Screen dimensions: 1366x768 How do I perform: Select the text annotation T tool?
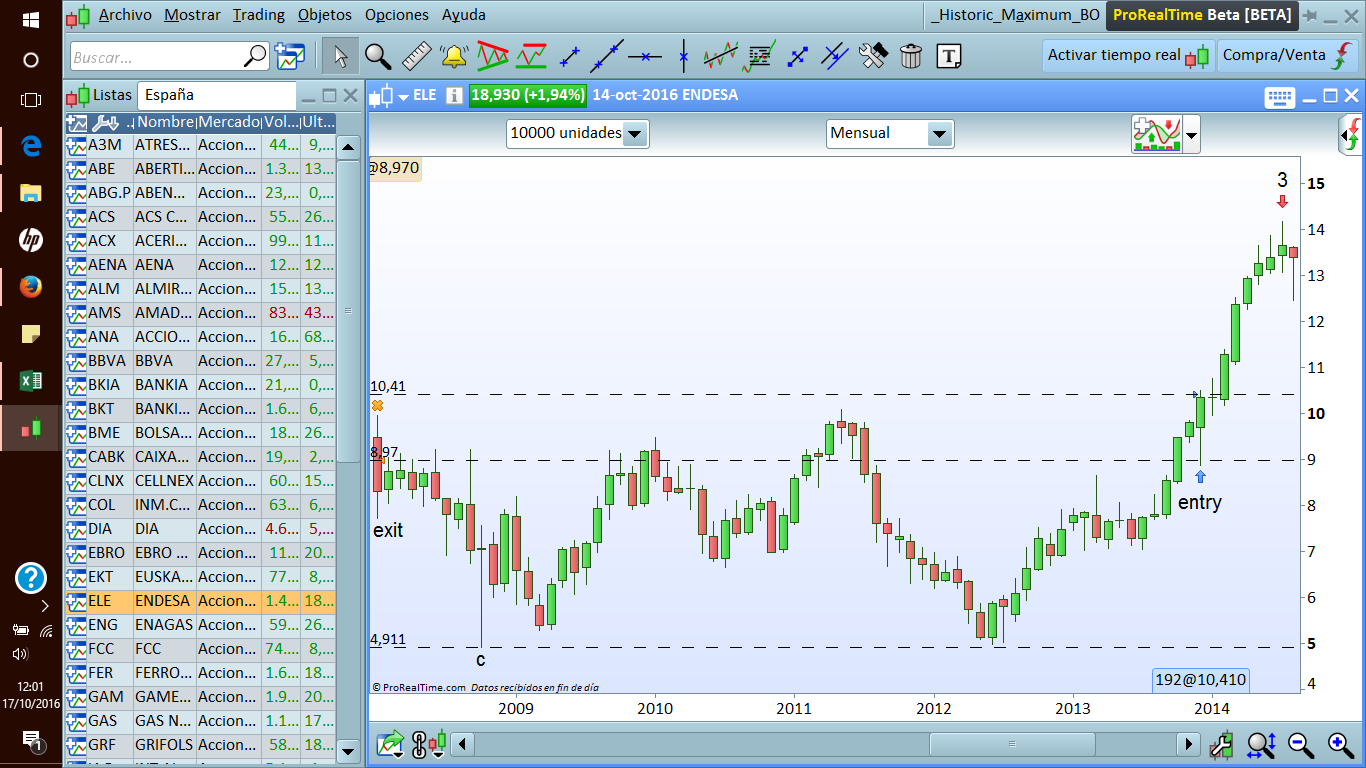coord(949,56)
